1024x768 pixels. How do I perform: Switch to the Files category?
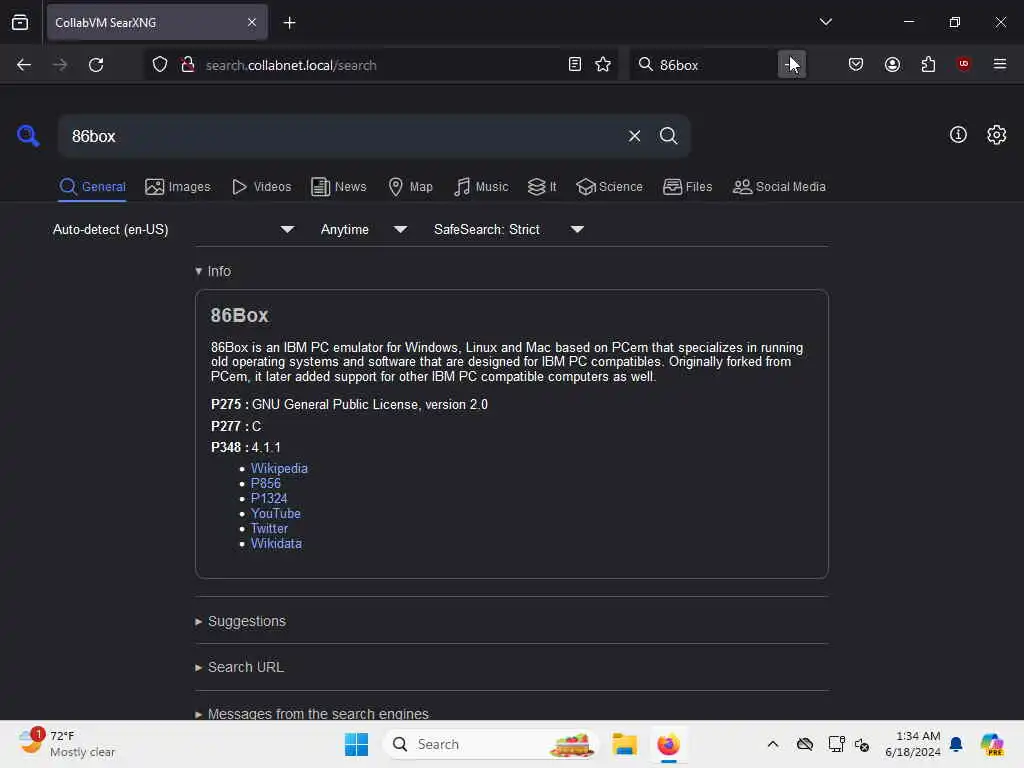click(688, 187)
